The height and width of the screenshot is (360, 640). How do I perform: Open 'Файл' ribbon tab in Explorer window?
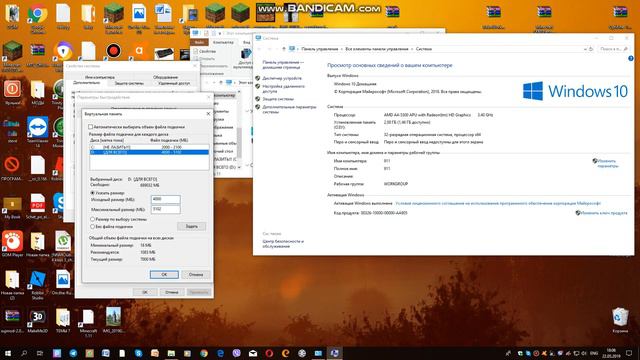coord(200,42)
